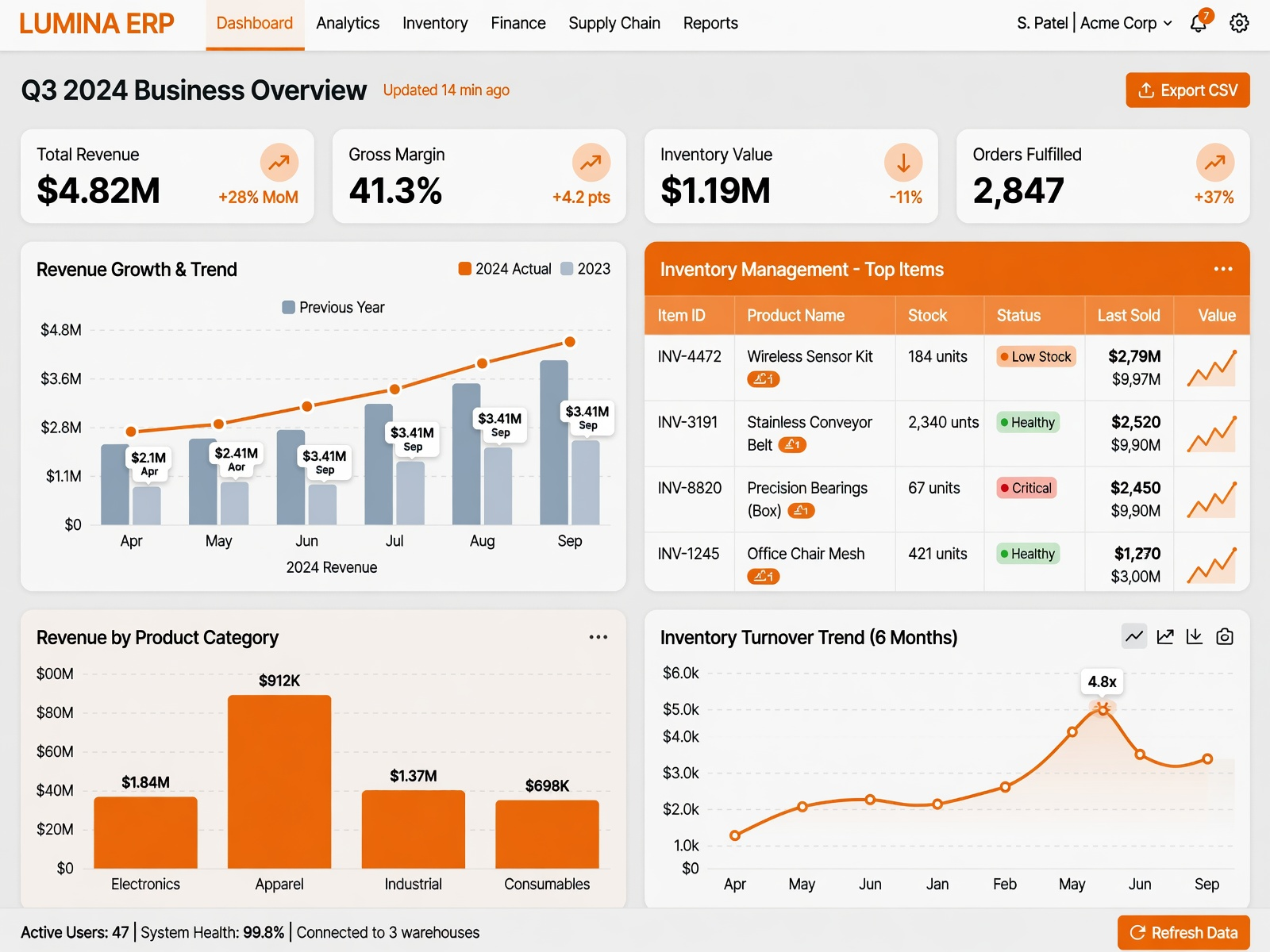1270x952 pixels.
Task: Toggle 2024 Actual legend series
Action: coord(505,269)
